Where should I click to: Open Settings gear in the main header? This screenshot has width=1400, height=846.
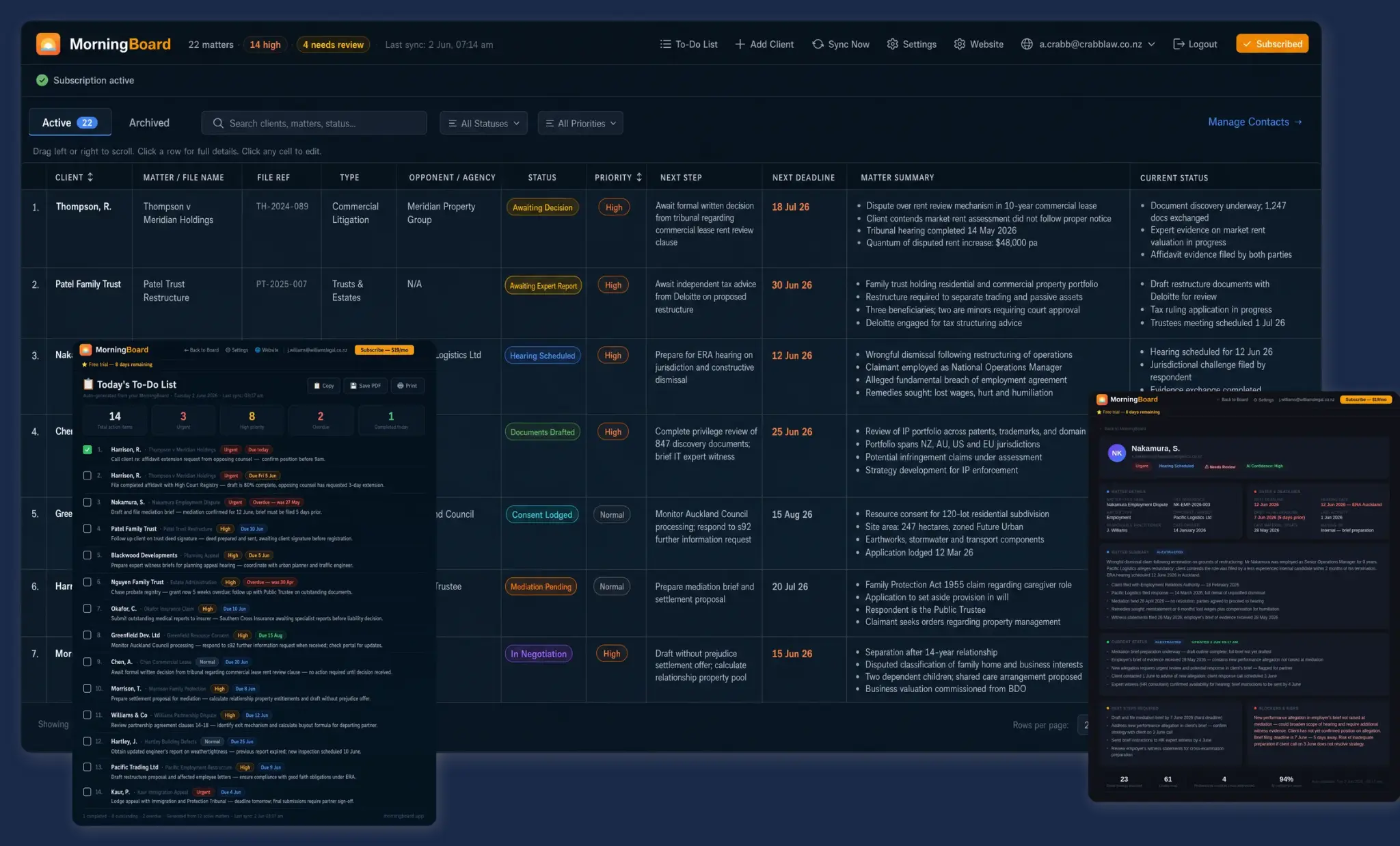coord(892,44)
